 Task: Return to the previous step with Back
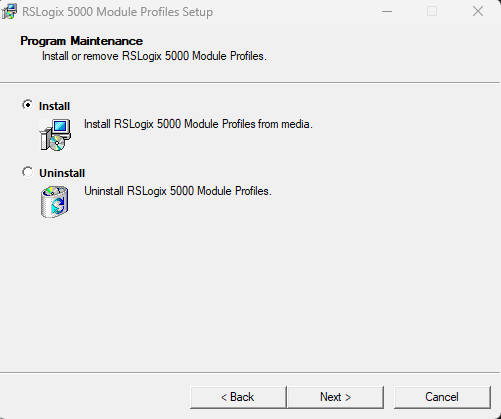(x=238, y=397)
